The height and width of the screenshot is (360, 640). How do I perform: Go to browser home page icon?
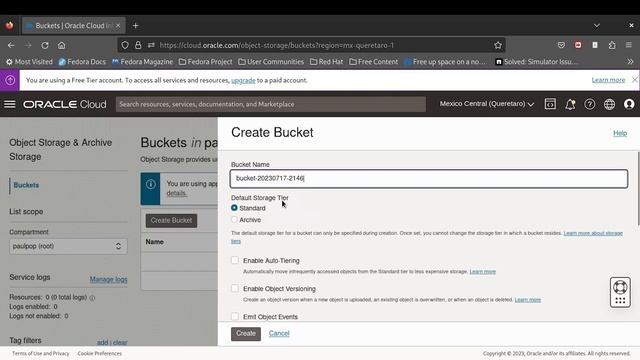(x=61, y=45)
